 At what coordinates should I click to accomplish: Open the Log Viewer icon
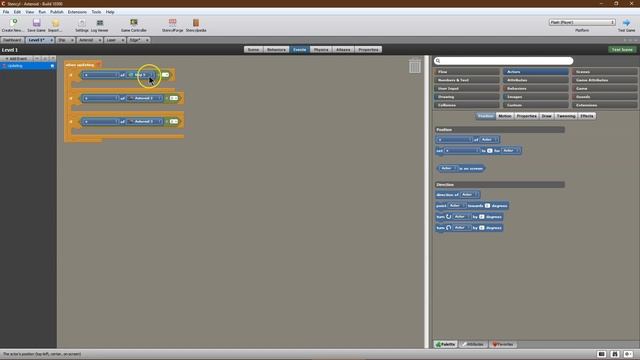click(x=100, y=23)
